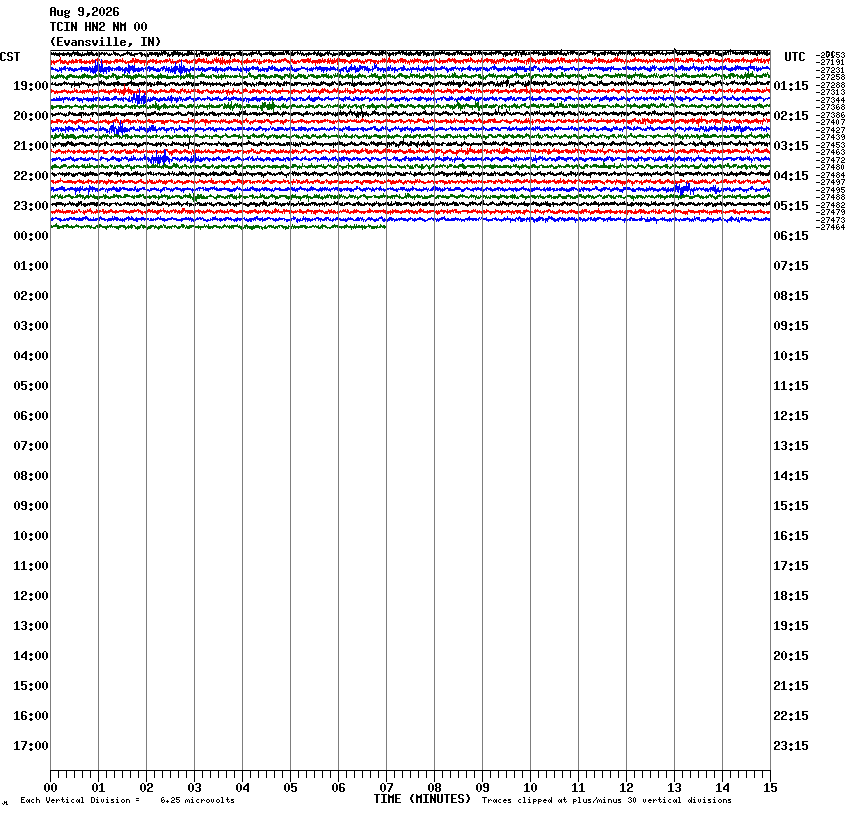Screen dimensions: 850x814
Task: Click the 12:00 CST row label
Action: tap(31, 596)
